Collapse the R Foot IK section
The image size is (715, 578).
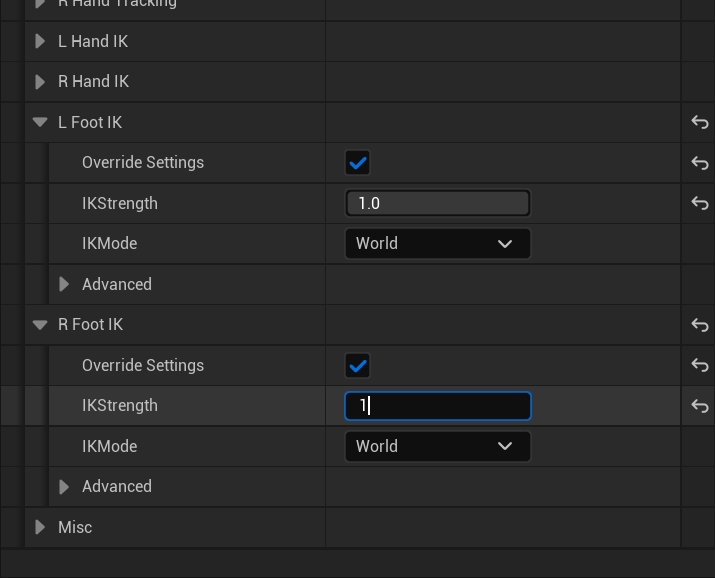40,325
